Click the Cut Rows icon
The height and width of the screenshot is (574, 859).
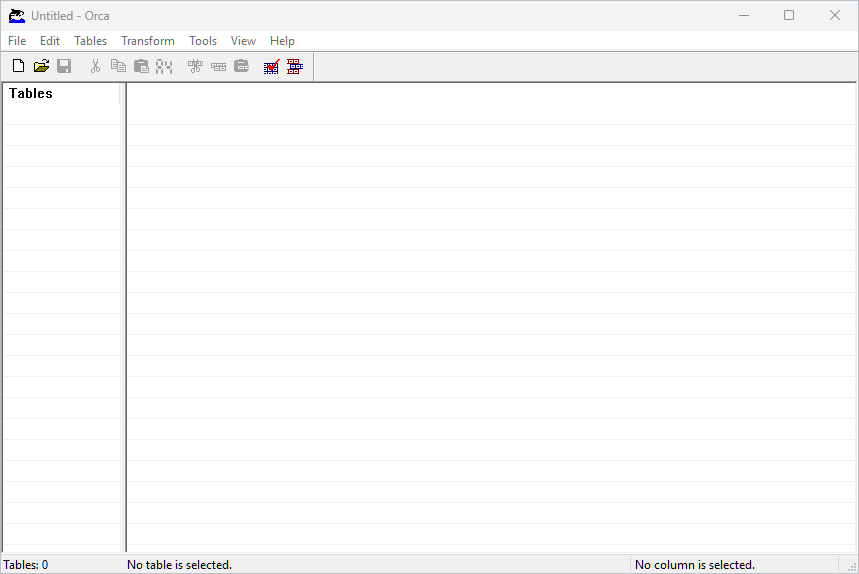tap(195, 66)
